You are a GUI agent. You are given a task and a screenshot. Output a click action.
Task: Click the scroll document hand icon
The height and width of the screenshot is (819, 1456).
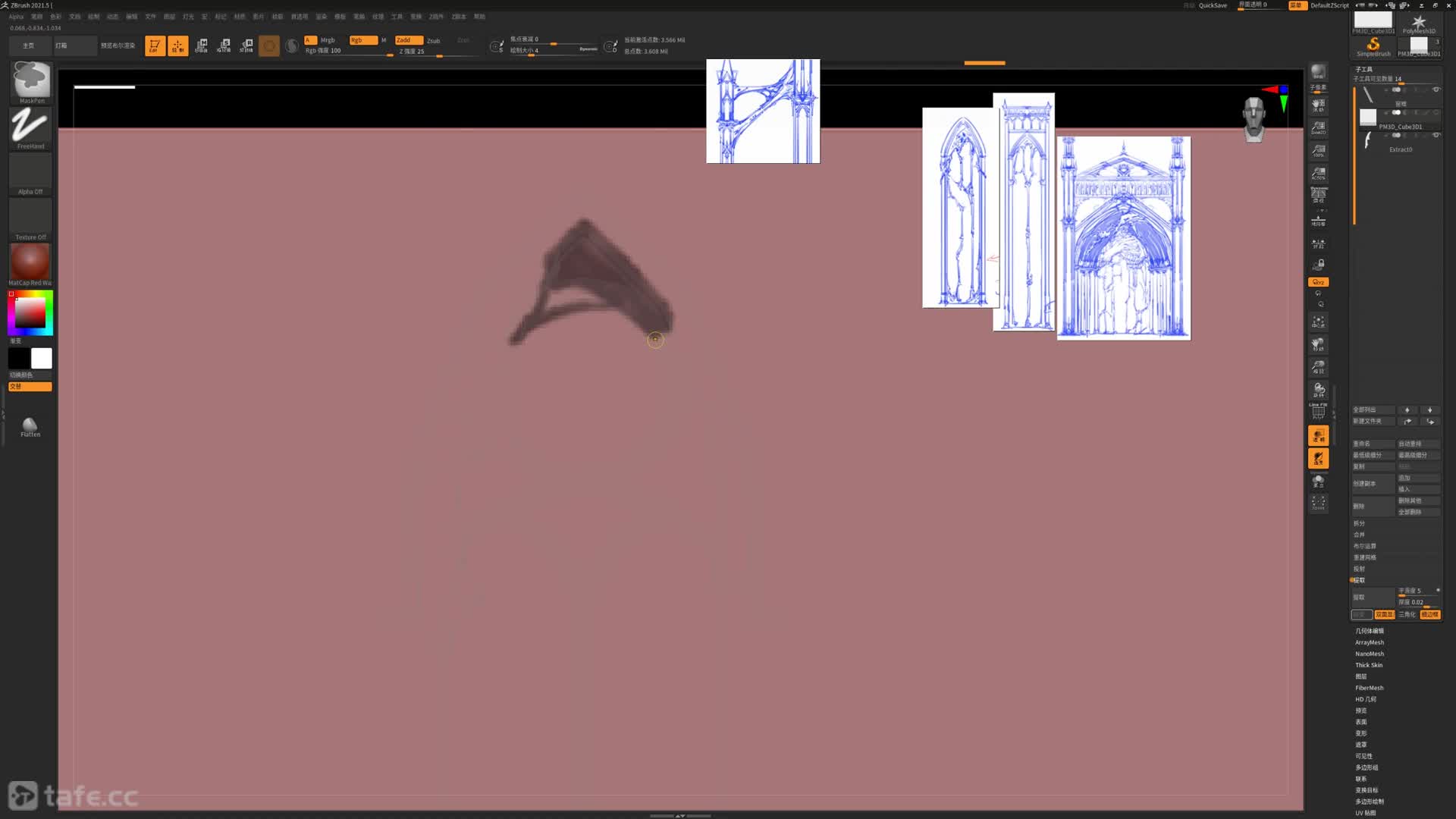[x=1319, y=105]
